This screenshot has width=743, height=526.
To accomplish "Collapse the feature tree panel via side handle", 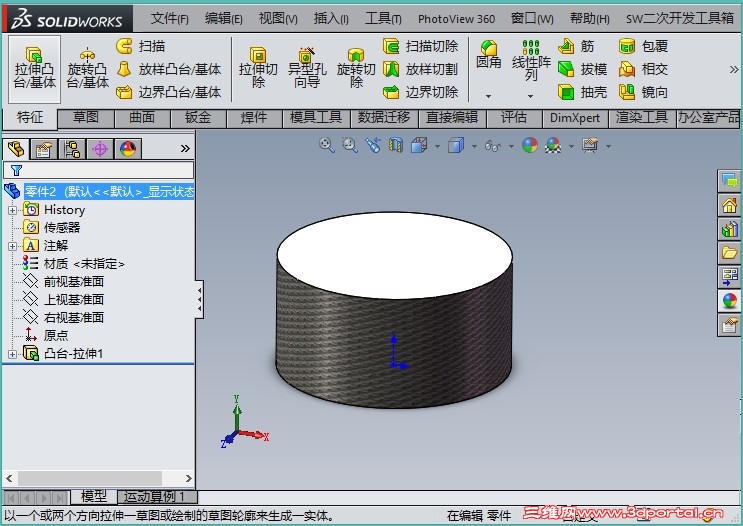I will coord(199,299).
